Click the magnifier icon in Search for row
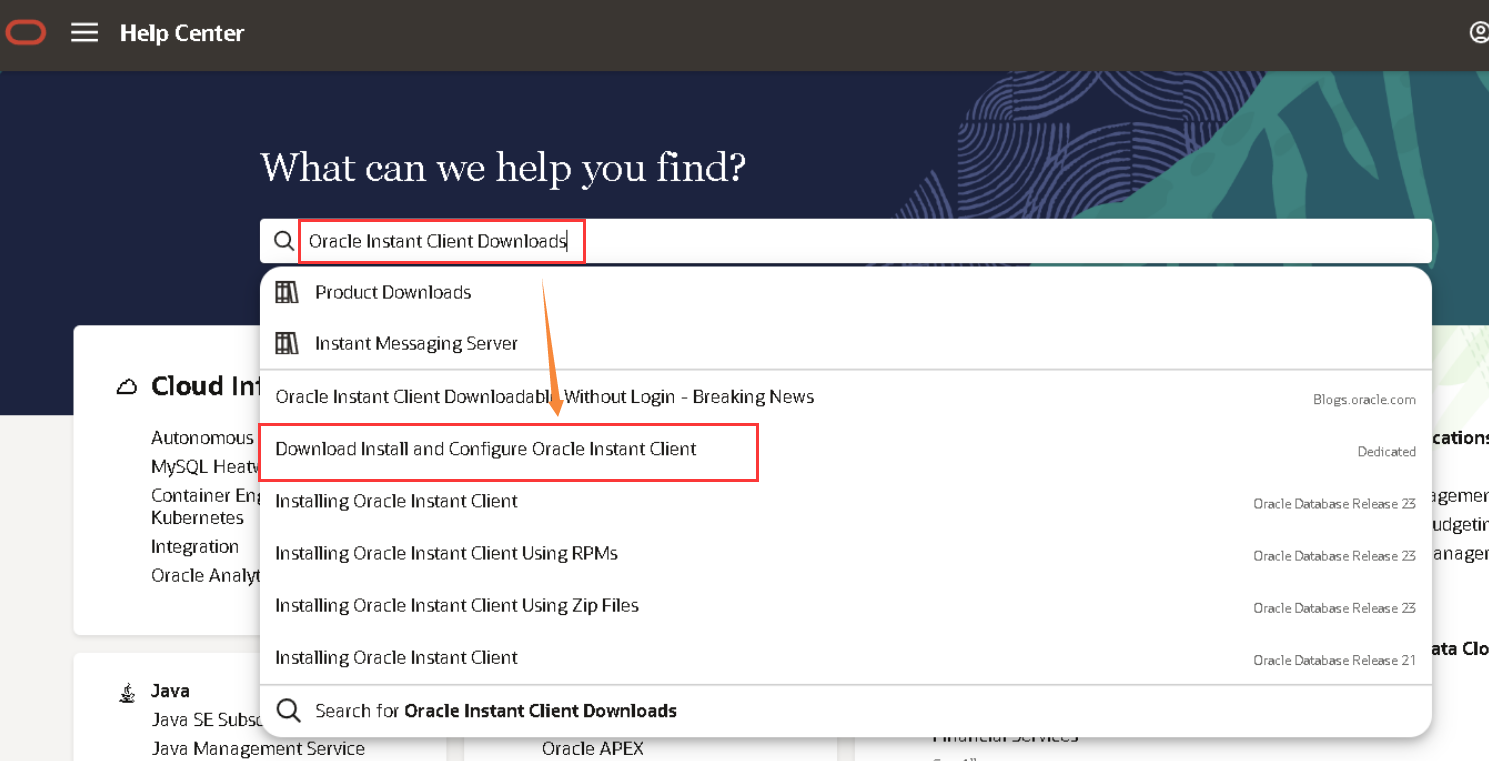The image size is (1489, 761). [x=289, y=711]
